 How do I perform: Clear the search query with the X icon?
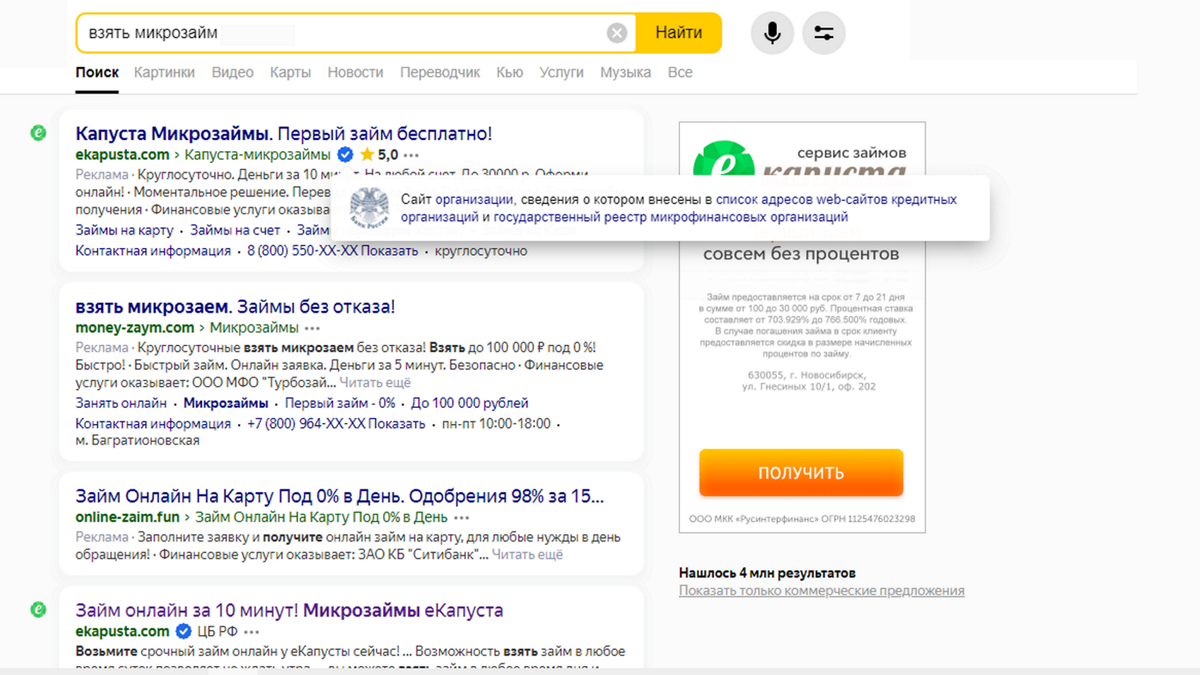617,33
